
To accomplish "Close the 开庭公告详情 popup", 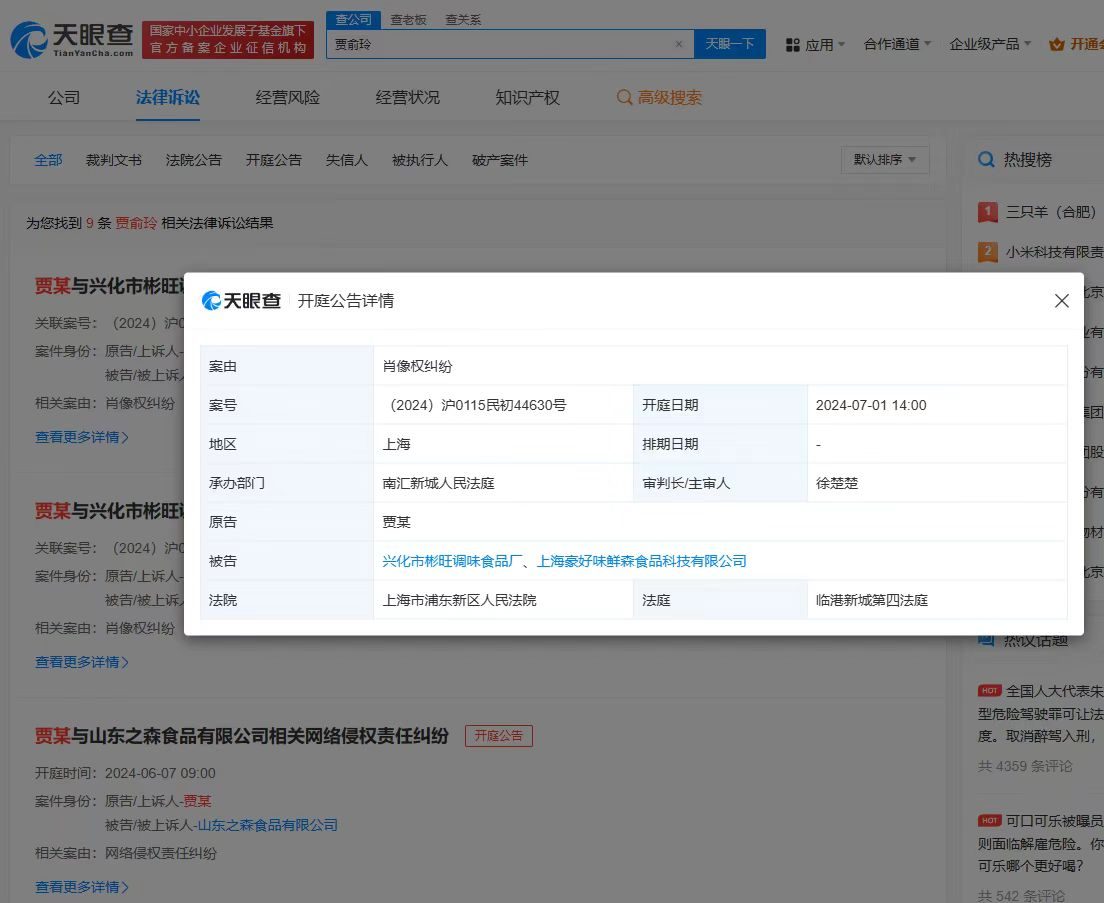I will (1062, 300).
